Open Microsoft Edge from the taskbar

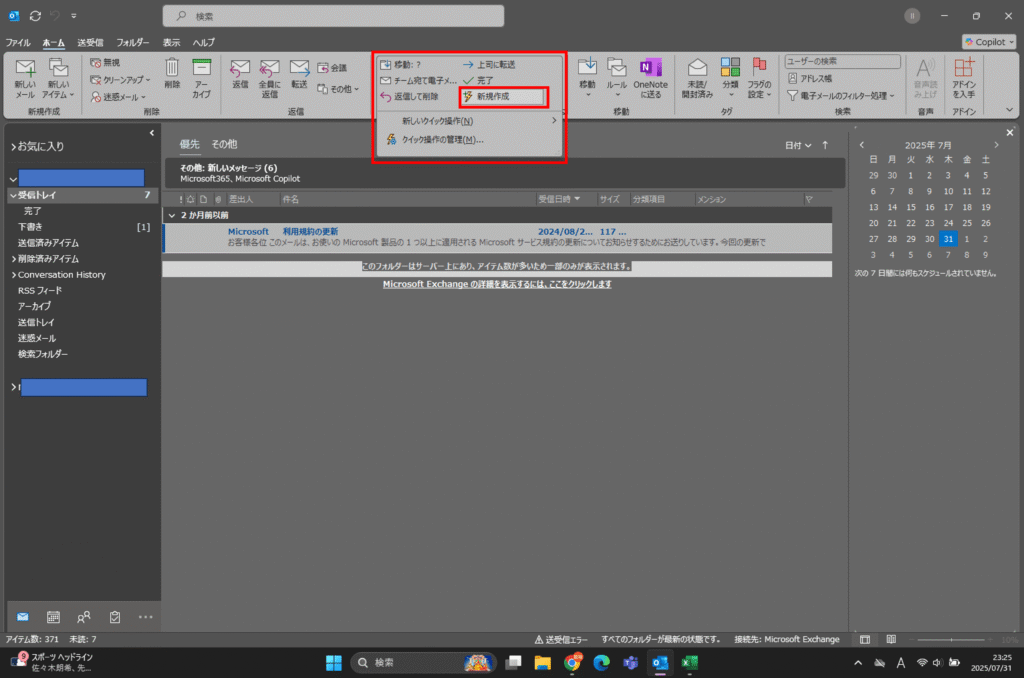pos(601,663)
